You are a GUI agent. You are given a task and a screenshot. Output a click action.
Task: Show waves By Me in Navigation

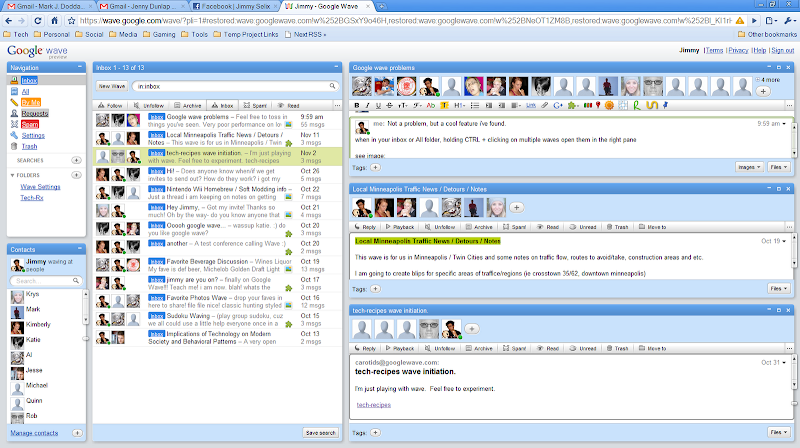31,102
